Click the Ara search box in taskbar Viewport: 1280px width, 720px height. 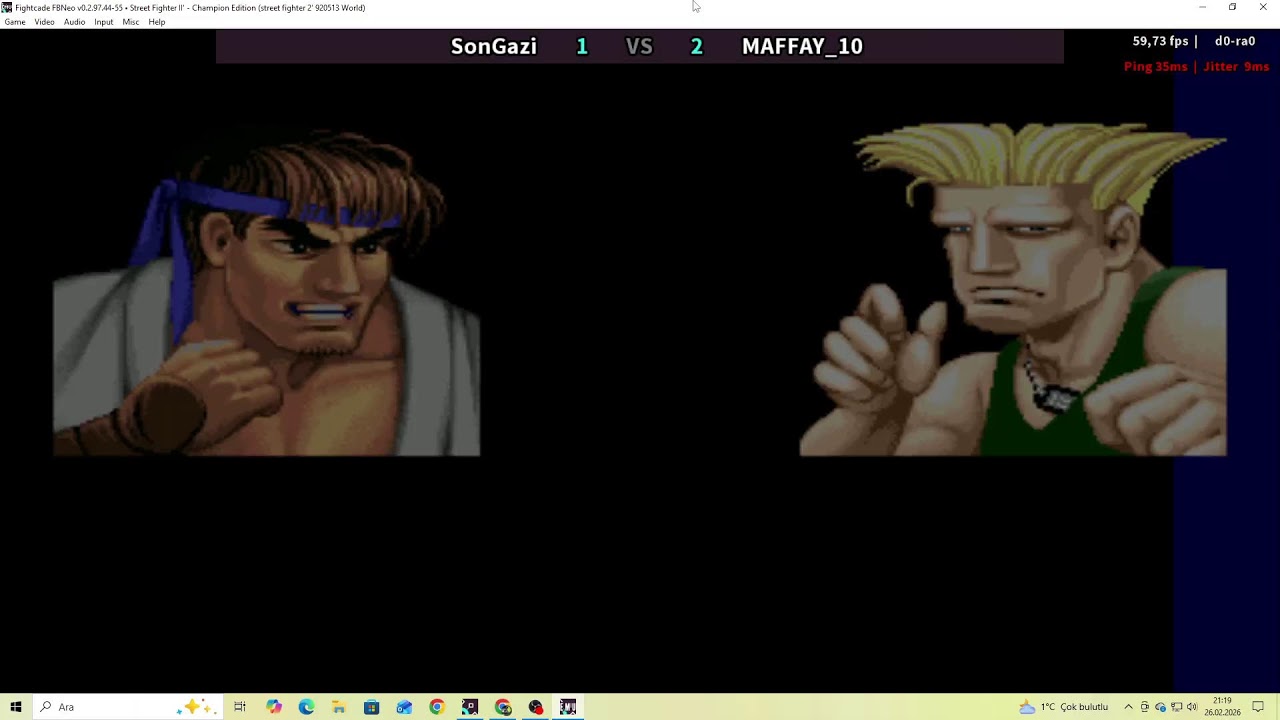tap(127, 707)
